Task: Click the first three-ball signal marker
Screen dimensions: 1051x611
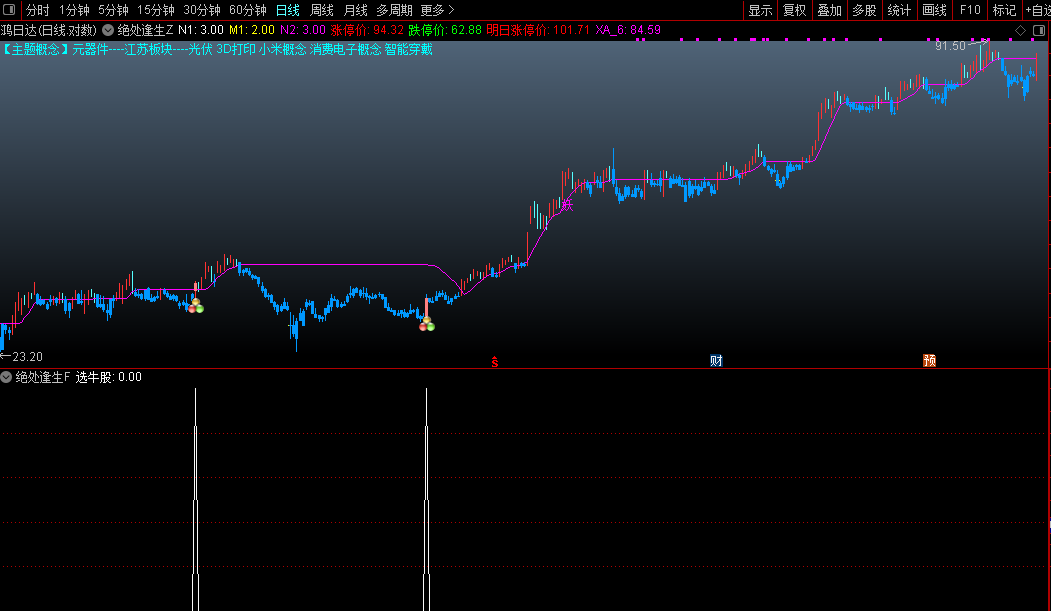Action: click(x=196, y=306)
